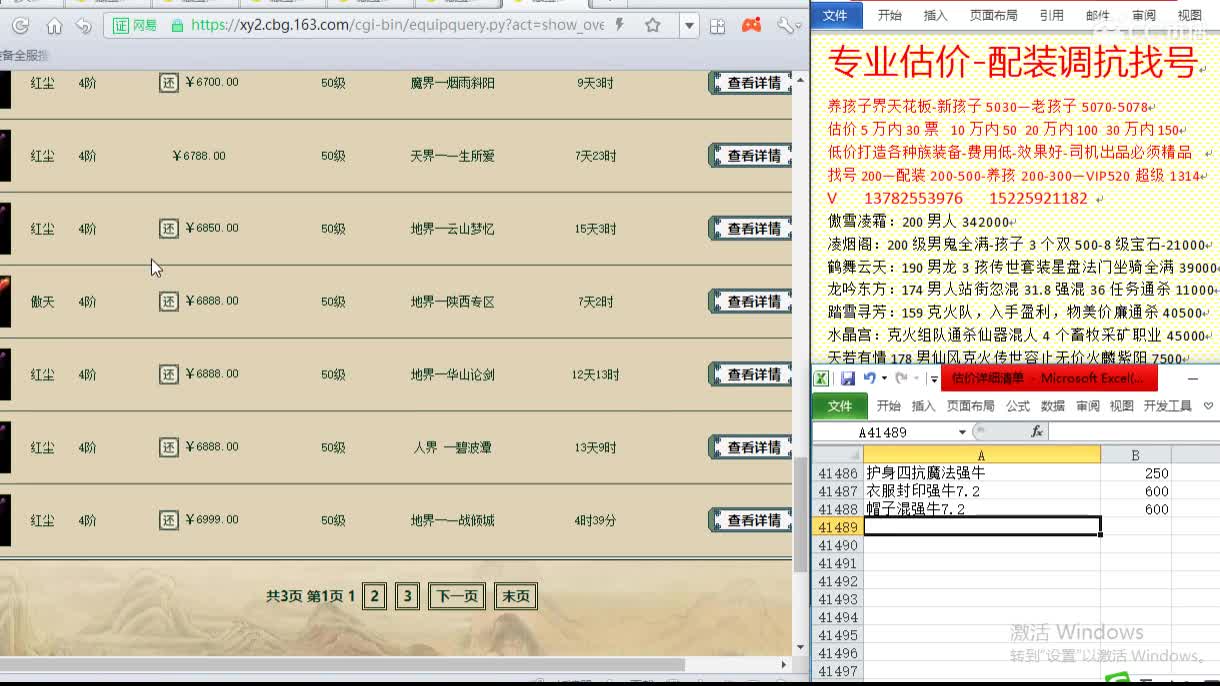Open Excel undo history dropdown arrow
This screenshot has width=1220, height=686.
point(883,379)
